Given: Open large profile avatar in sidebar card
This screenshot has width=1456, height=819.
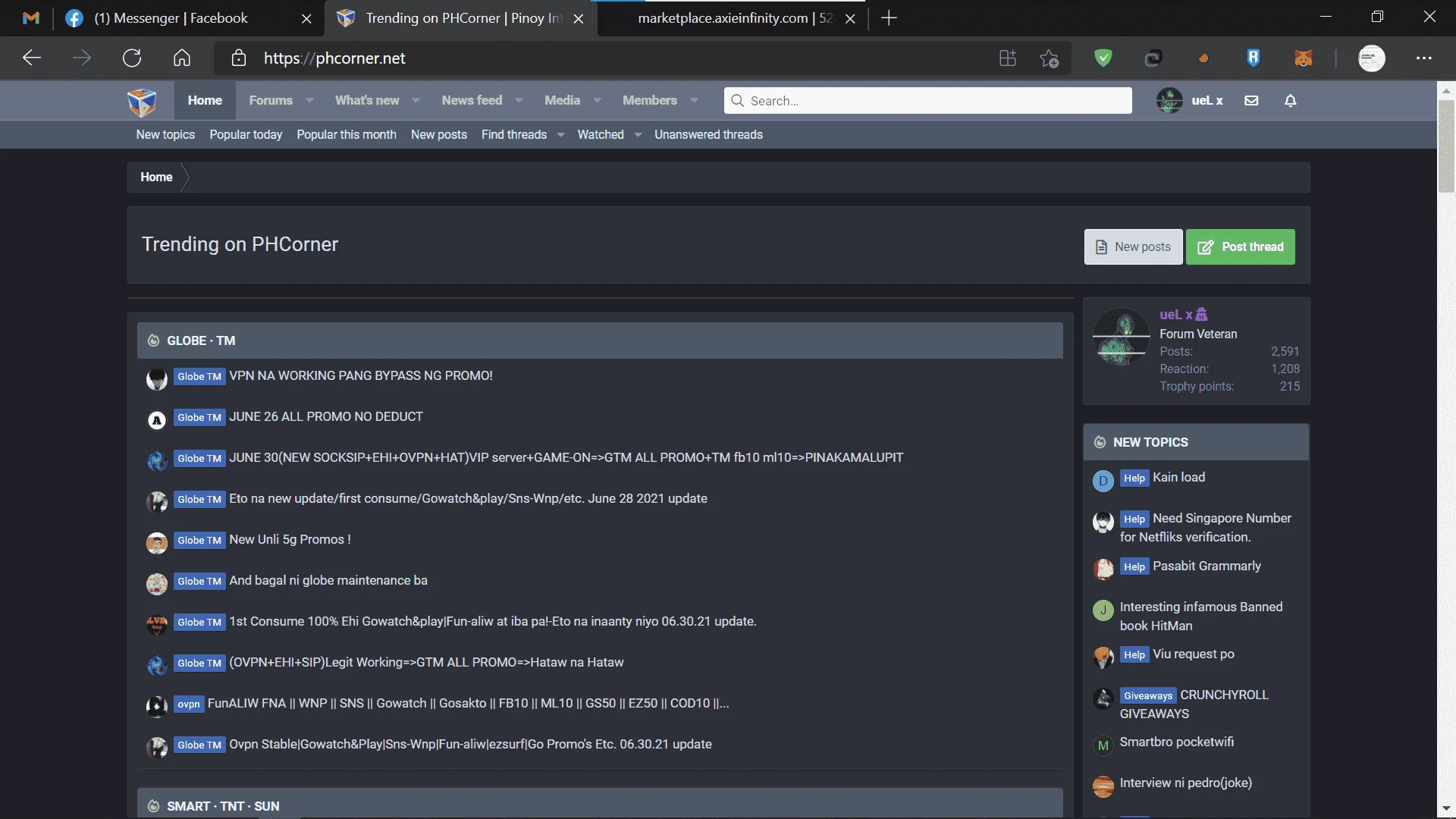Looking at the screenshot, I should [1121, 337].
